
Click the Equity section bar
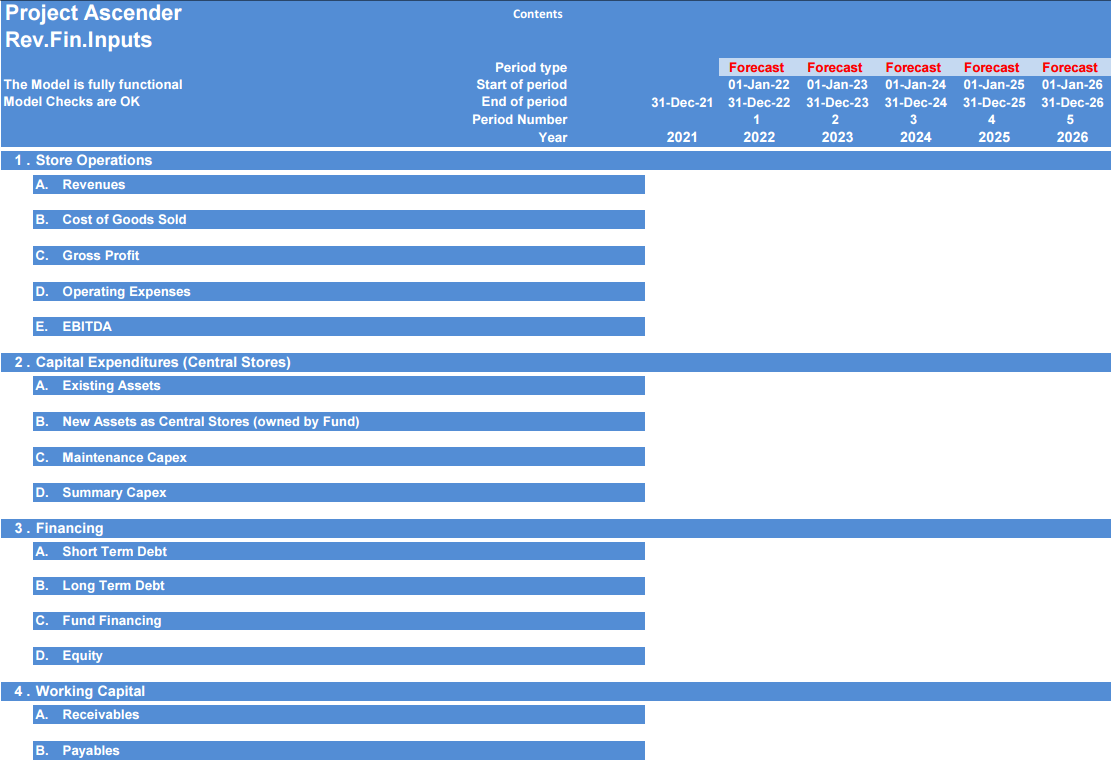pos(339,656)
